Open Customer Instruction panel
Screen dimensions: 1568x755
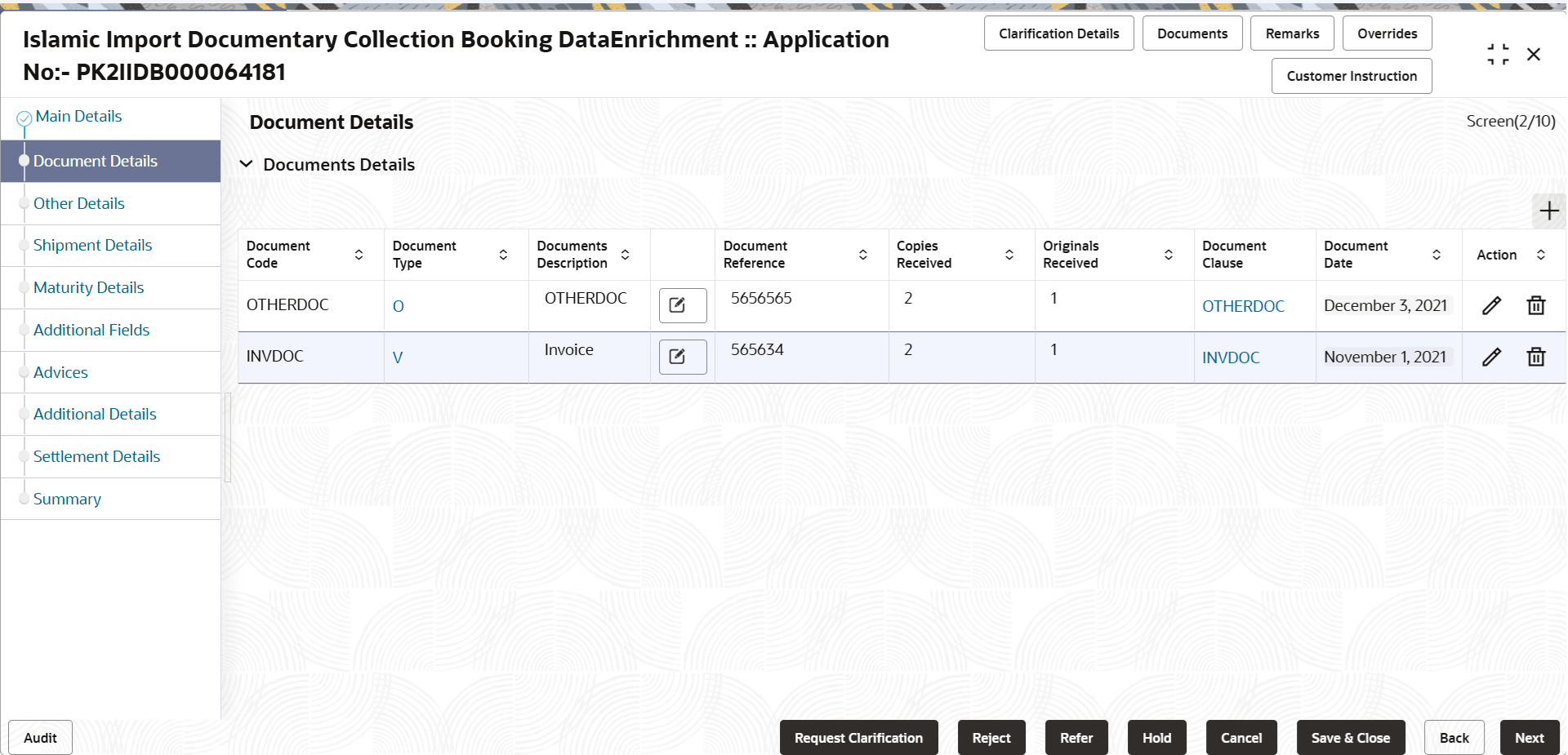tap(1352, 76)
